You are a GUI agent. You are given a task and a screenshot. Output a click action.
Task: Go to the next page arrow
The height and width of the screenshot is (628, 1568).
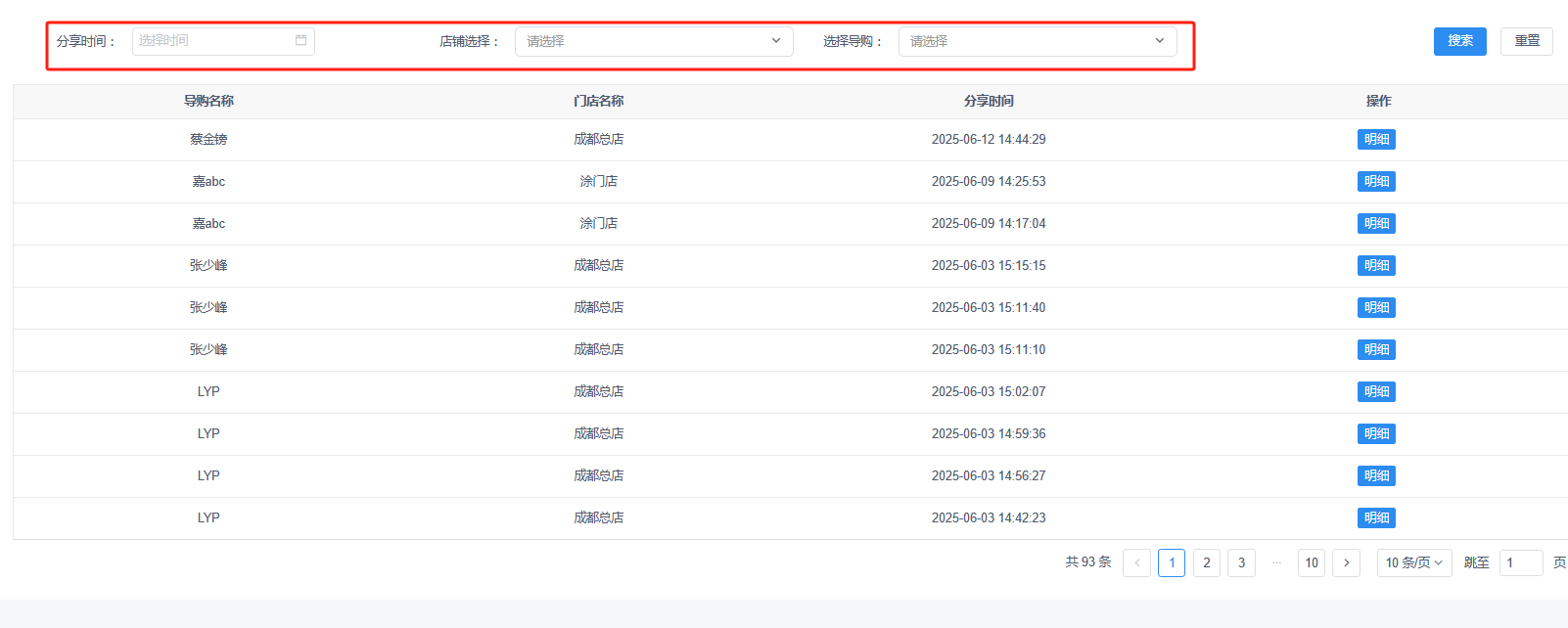point(1346,563)
